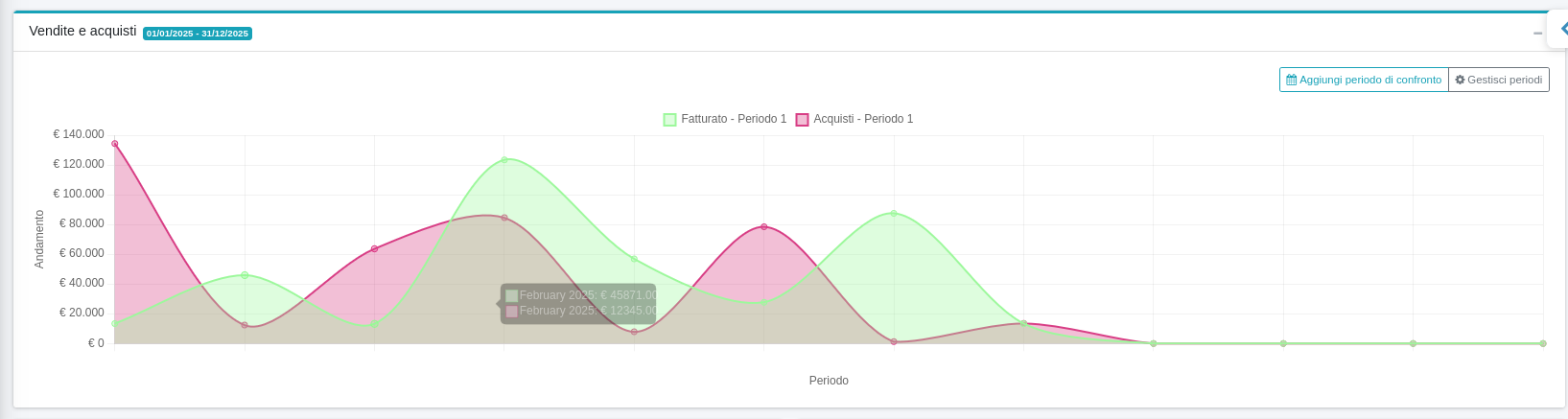1568x419 pixels.
Task: Hide series via 'Acquisti - Periodo 1' label
Action: point(863,119)
